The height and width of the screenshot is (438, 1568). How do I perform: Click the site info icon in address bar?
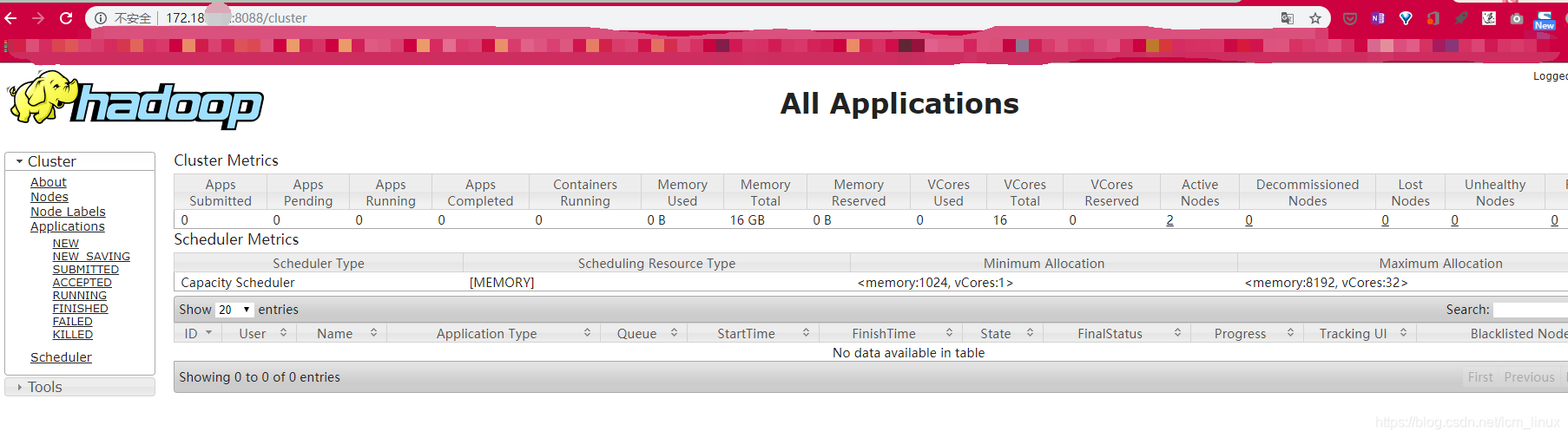[x=101, y=18]
